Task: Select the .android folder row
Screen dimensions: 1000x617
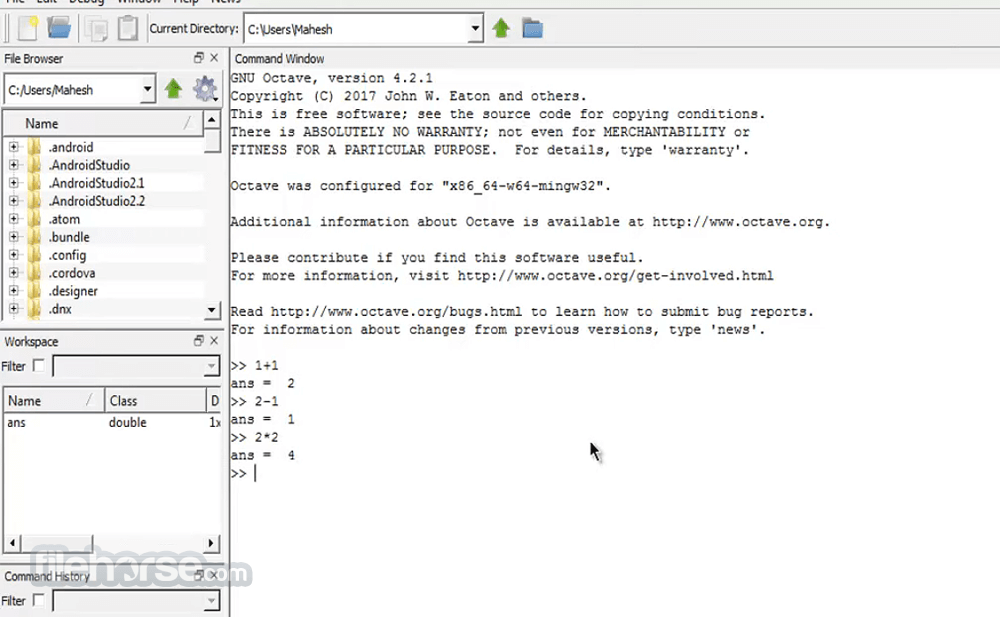Action: pyautogui.click(x=104, y=147)
